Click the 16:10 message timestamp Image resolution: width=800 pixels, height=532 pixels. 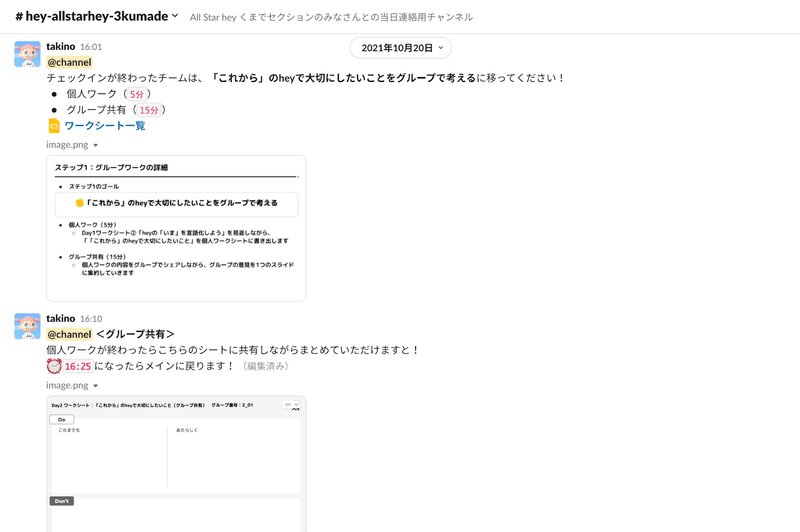click(91, 319)
